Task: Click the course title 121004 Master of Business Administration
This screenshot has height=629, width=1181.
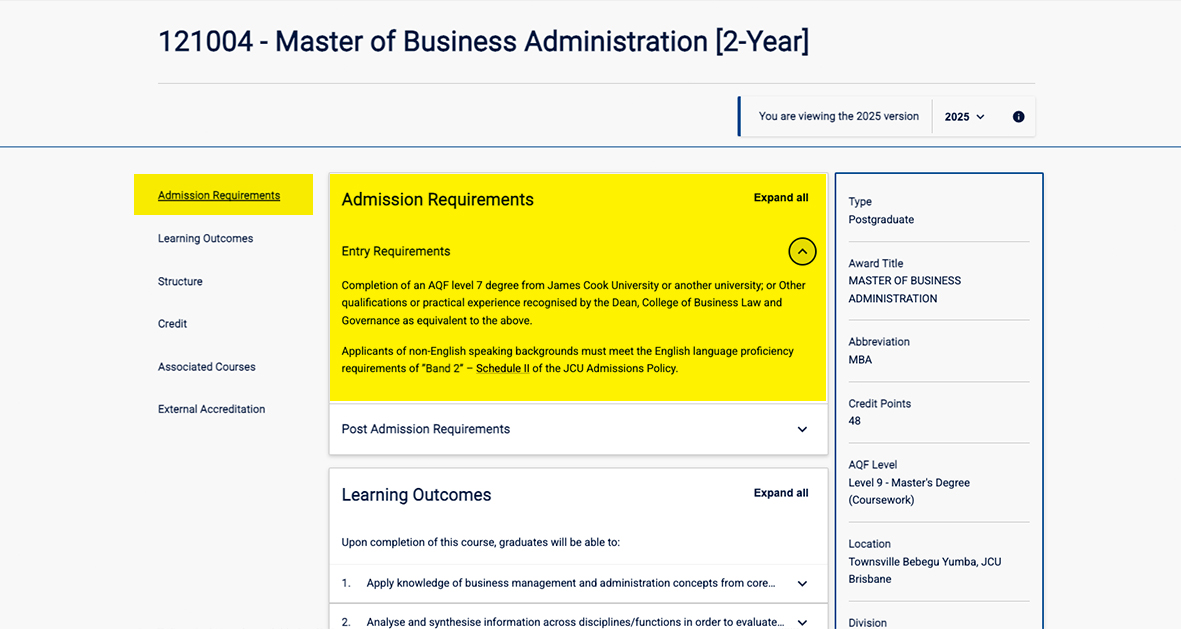Action: pyautogui.click(x=484, y=41)
